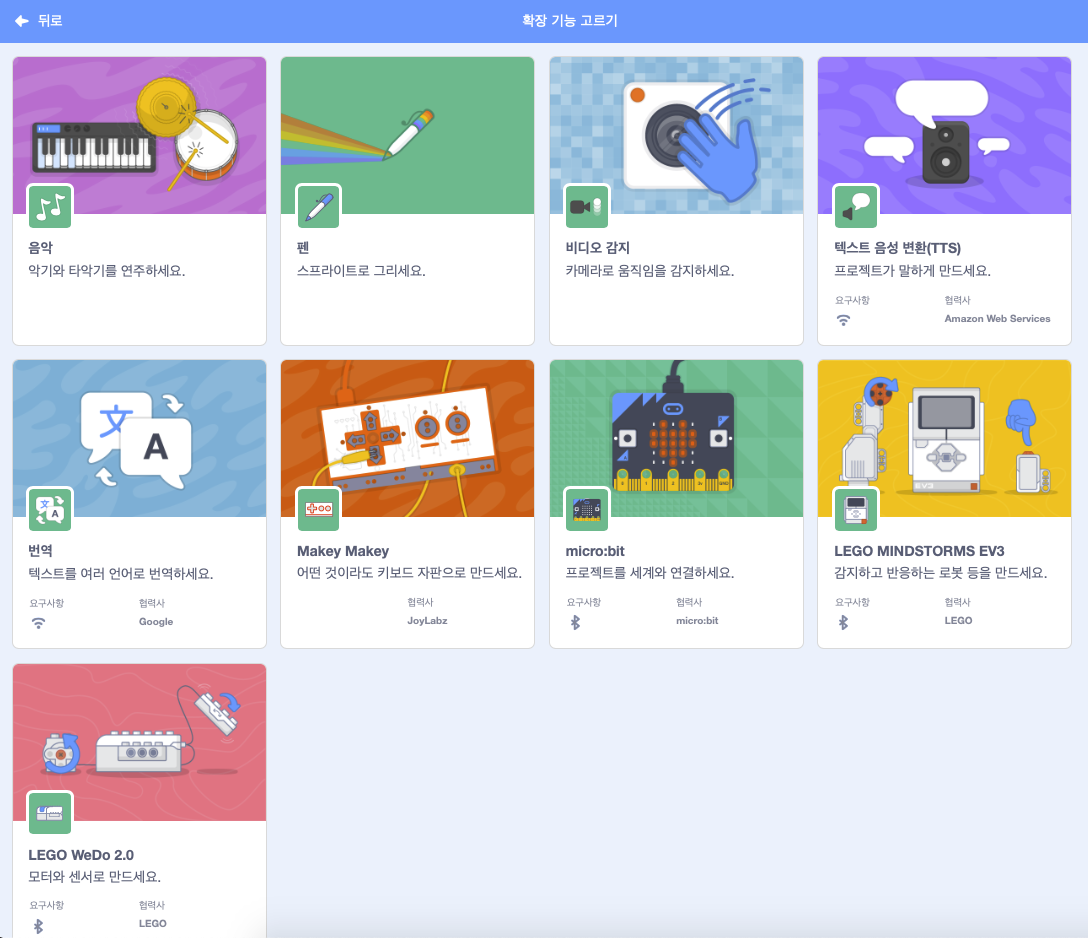Open the 음악 keyboard and drum thumbnail
1088x938 pixels.
coord(139,136)
